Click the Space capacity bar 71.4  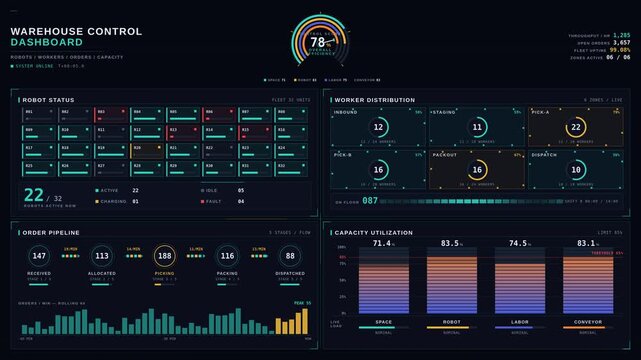(x=383, y=280)
